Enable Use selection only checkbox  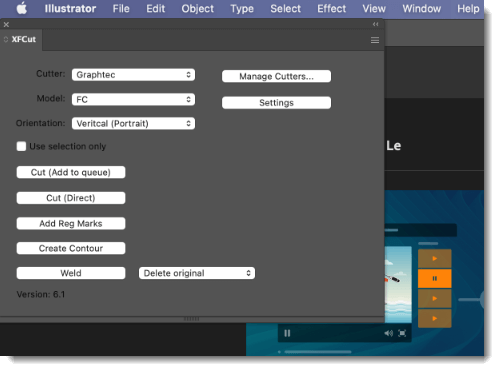pyautogui.click(x=21, y=146)
